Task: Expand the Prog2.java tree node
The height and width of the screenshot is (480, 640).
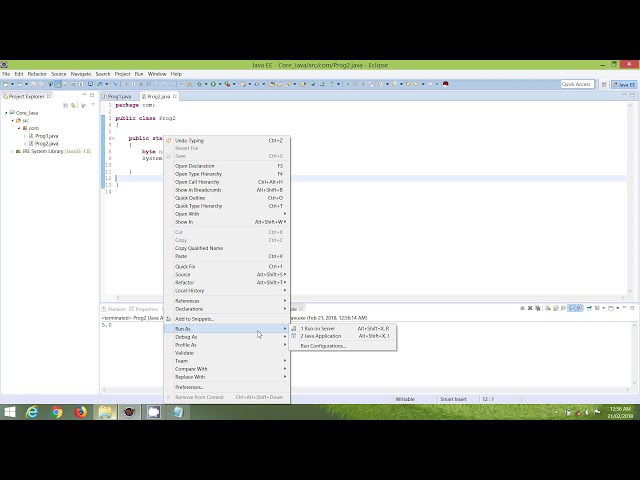Action: (25, 144)
